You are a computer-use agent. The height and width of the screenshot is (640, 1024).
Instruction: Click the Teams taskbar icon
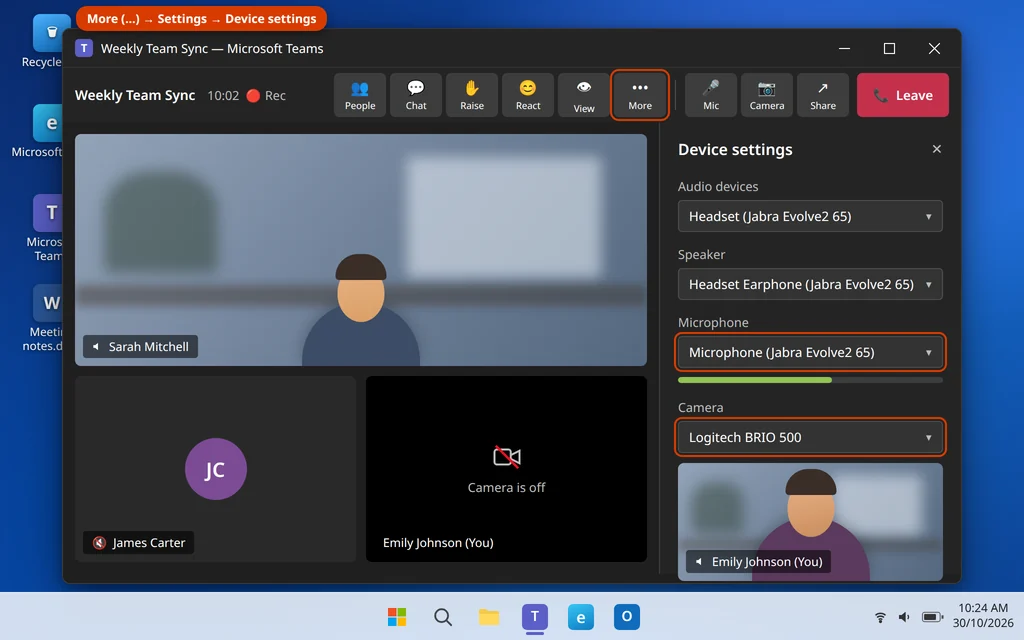point(535,616)
